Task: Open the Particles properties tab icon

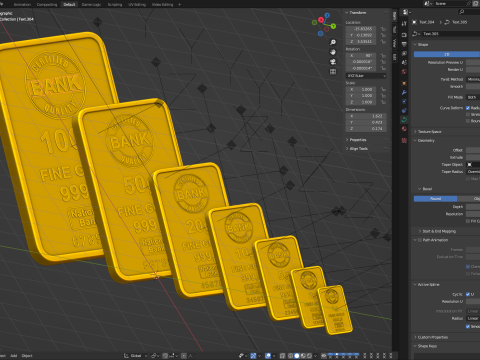Action: pyautogui.click(x=404, y=101)
